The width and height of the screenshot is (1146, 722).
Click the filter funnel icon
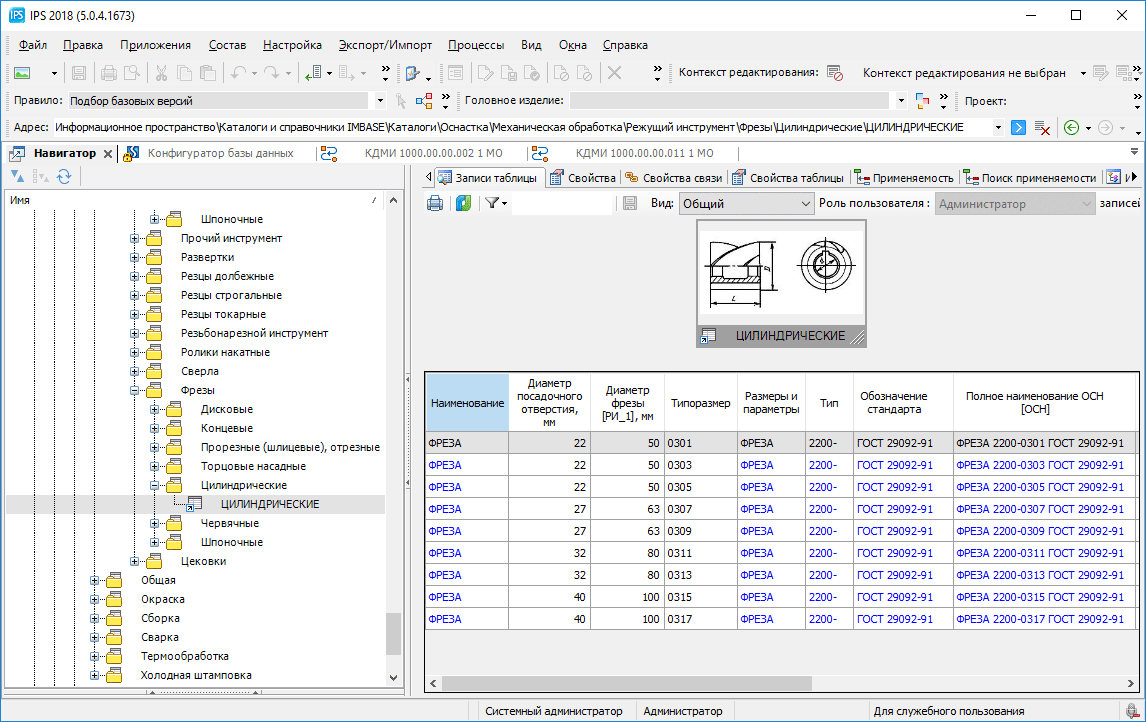492,204
